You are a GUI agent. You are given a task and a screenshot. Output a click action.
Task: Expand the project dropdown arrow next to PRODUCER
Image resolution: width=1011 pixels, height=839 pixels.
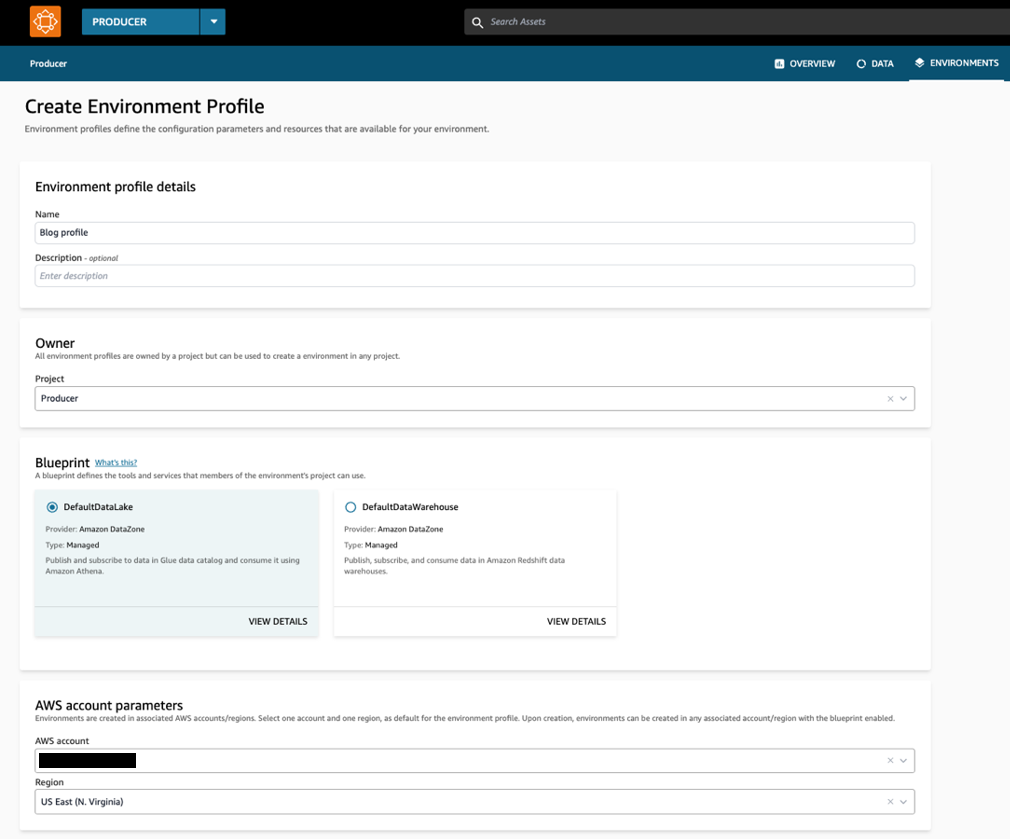tap(213, 22)
